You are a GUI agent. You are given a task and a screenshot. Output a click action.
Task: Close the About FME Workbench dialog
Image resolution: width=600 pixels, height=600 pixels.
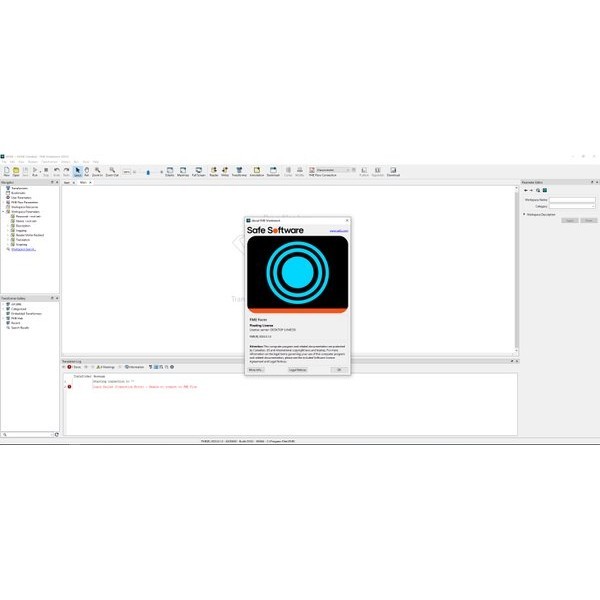click(x=347, y=220)
